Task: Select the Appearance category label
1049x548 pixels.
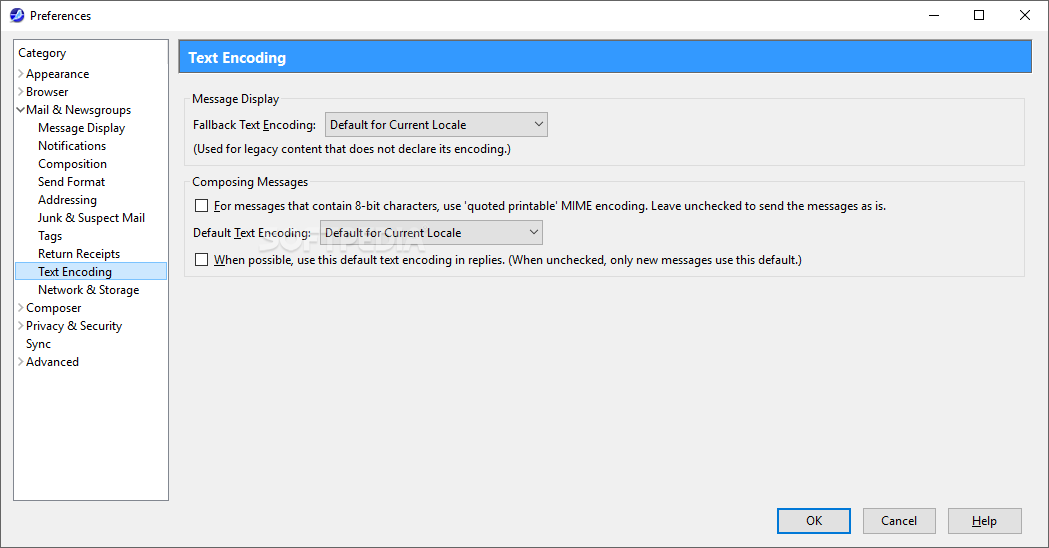Action: point(58,74)
